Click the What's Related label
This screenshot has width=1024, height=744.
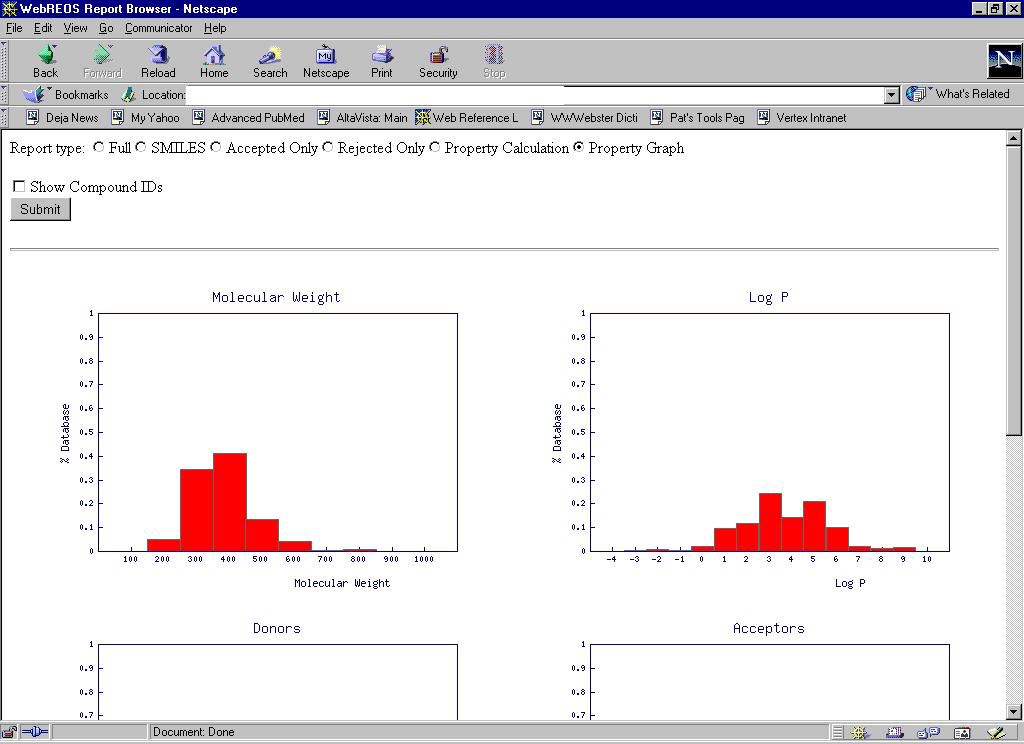click(972, 94)
